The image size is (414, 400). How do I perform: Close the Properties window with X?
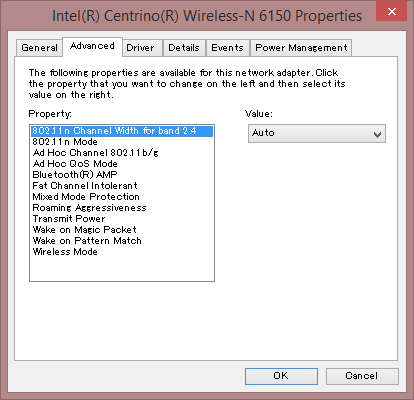pyautogui.click(x=392, y=12)
